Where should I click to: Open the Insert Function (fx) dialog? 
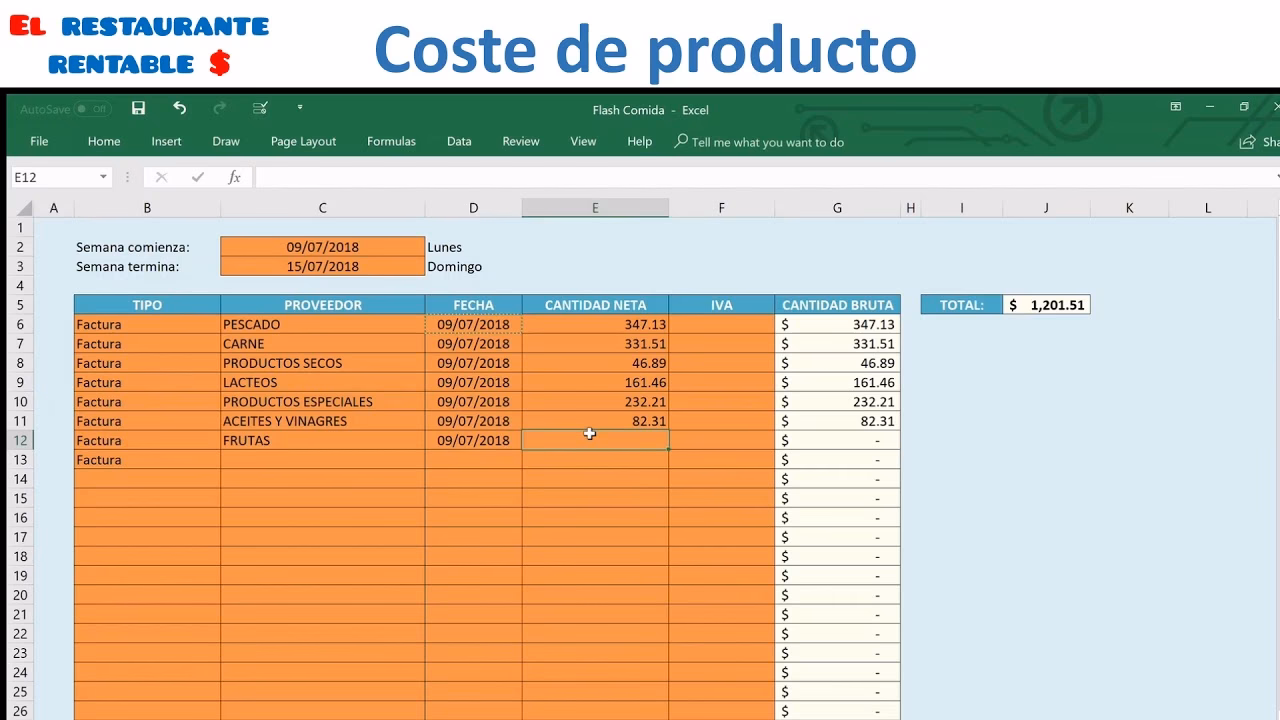point(234,176)
